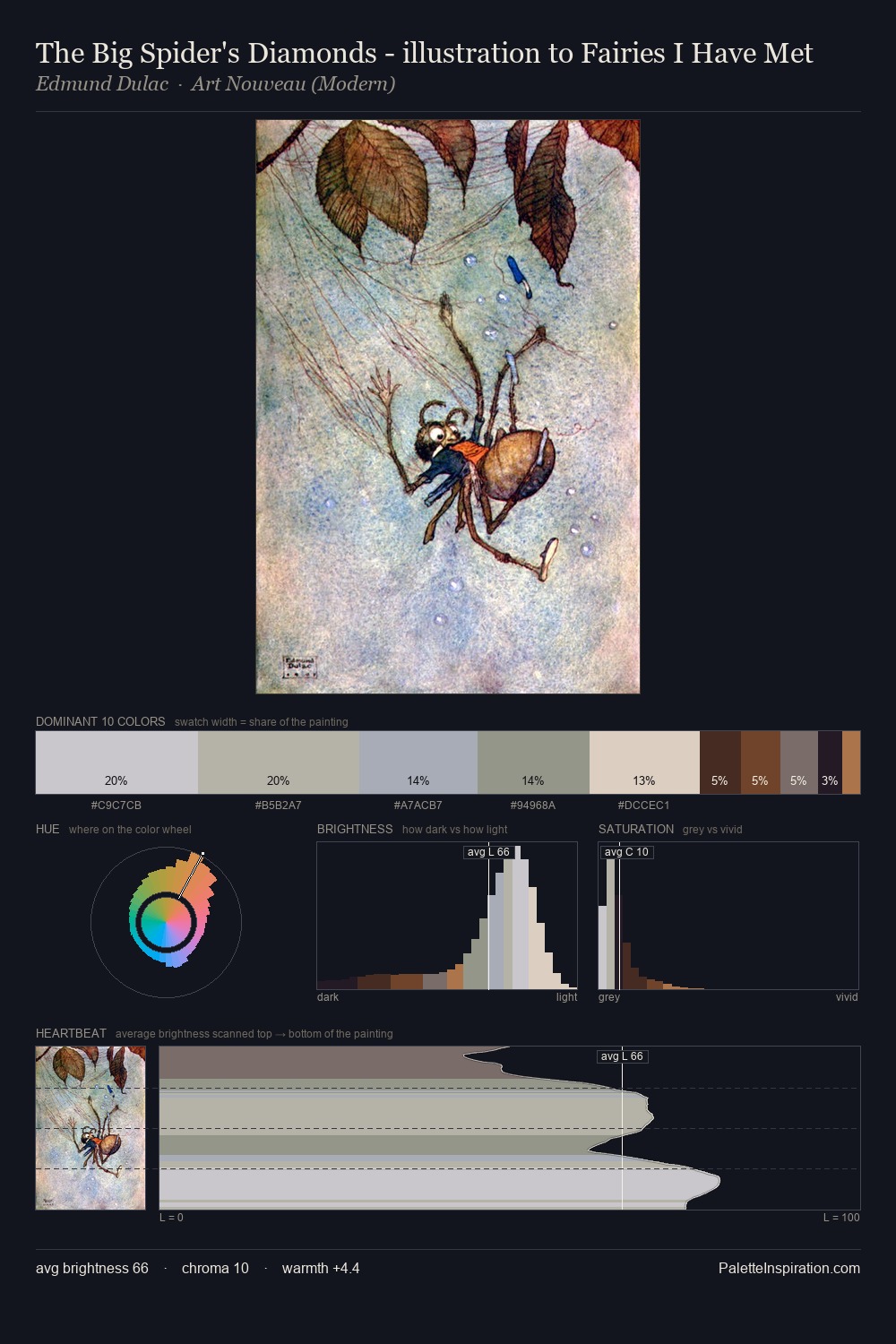This screenshot has width=896, height=1344.
Task: Click the saturation histogram chart
Action: click(x=728, y=916)
